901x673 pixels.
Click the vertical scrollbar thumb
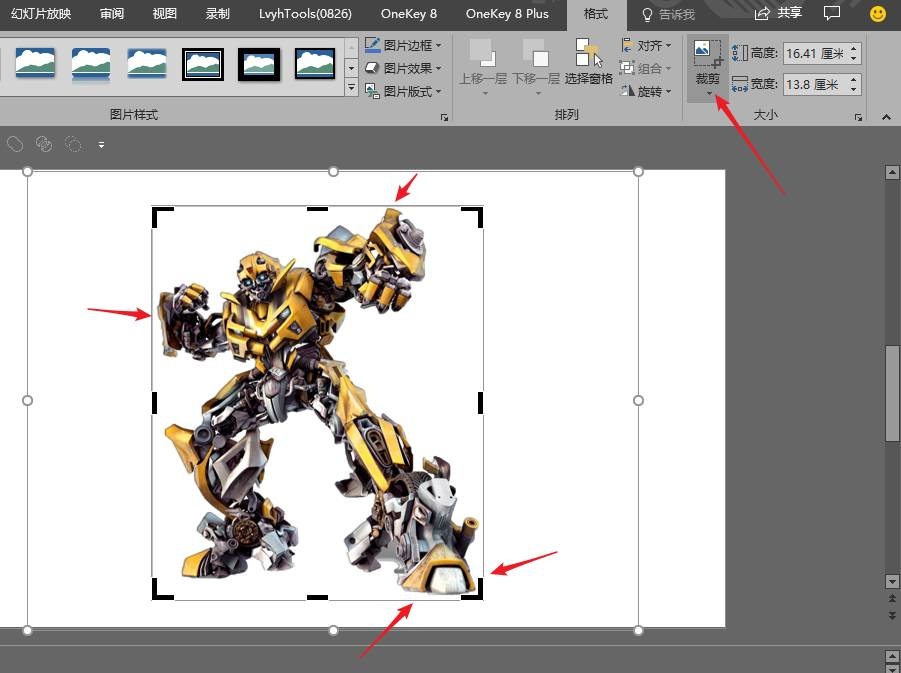click(x=892, y=394)
